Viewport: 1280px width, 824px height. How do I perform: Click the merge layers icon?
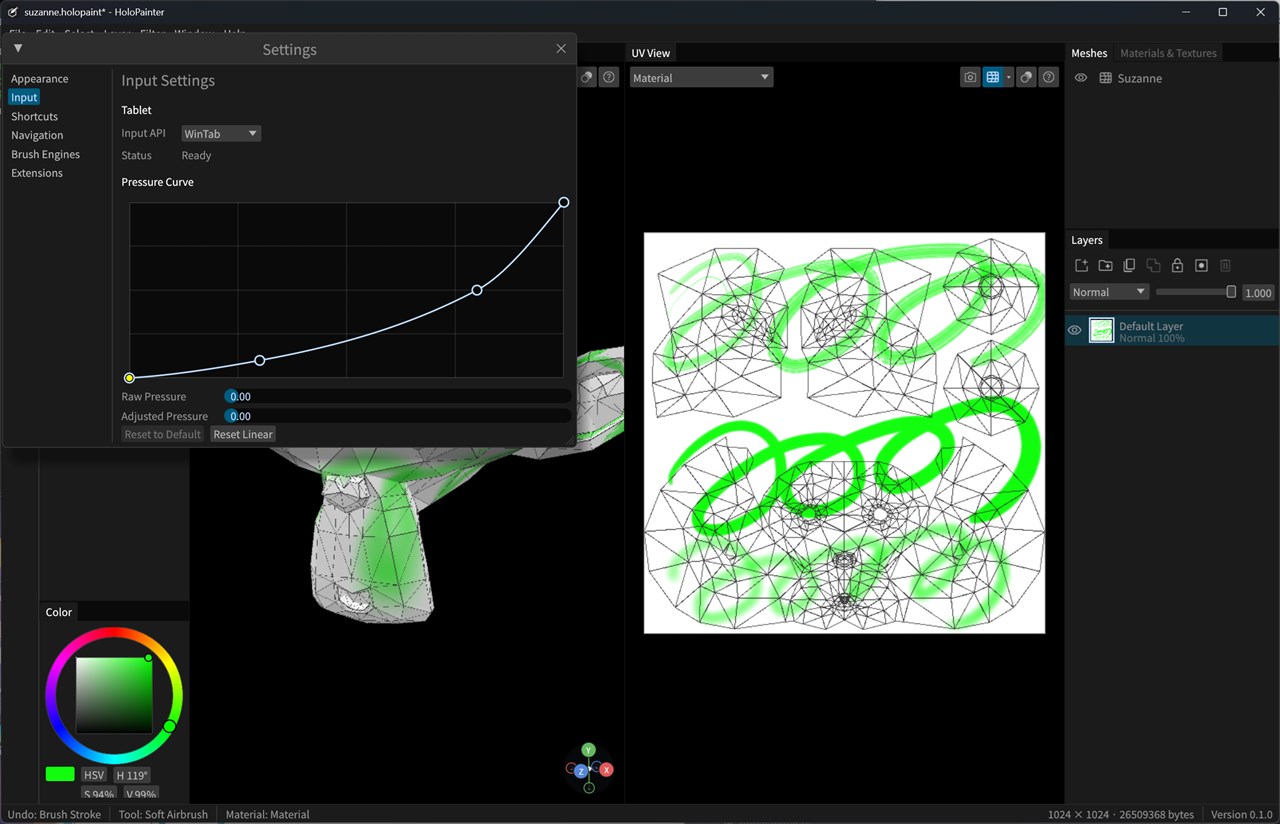(x=1153, y=265)
